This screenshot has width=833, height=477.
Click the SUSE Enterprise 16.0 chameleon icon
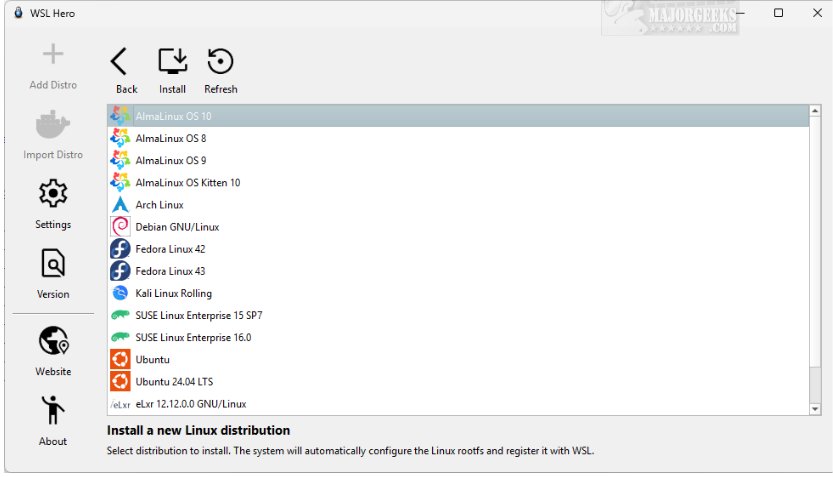(120, 337)
